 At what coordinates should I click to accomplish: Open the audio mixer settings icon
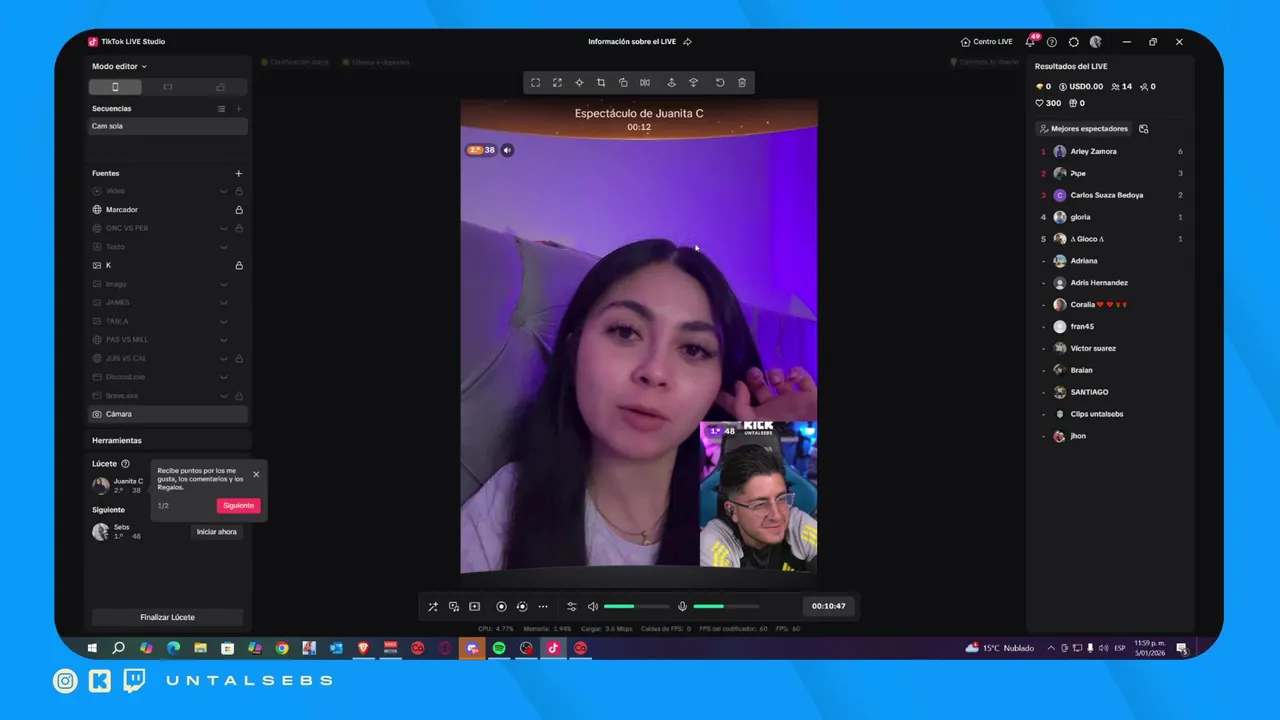tap(572, 606)
